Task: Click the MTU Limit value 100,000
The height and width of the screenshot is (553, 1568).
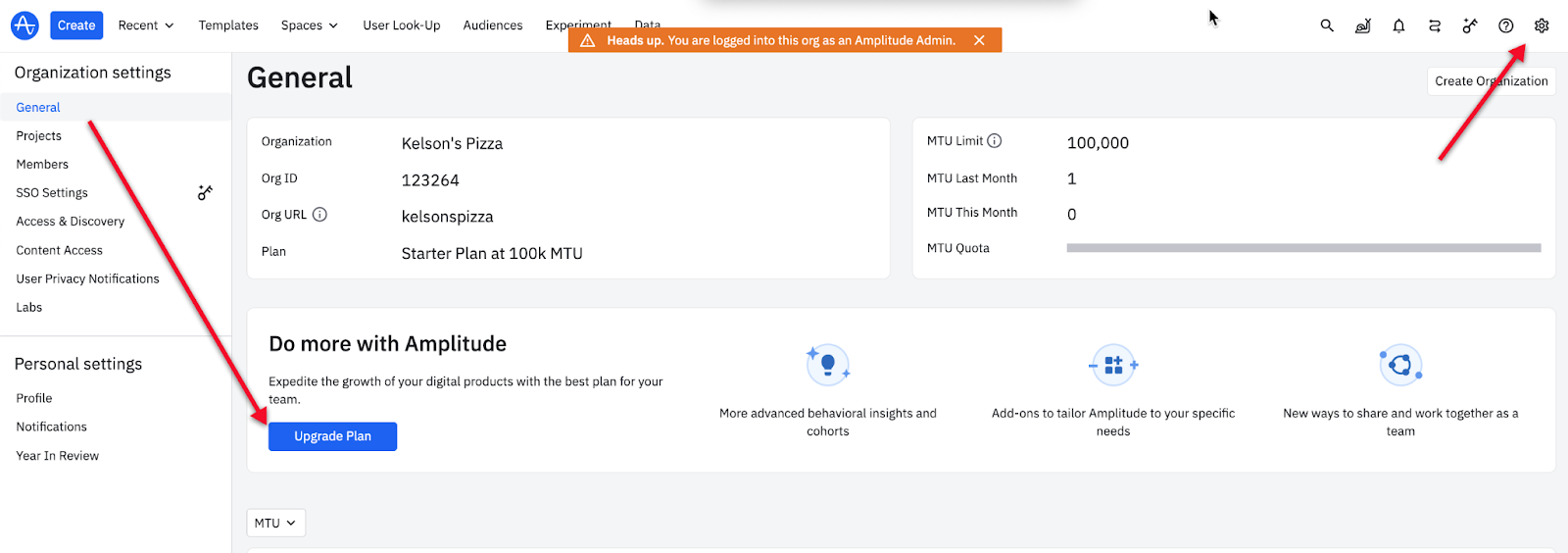Action: coord(1098,143)
